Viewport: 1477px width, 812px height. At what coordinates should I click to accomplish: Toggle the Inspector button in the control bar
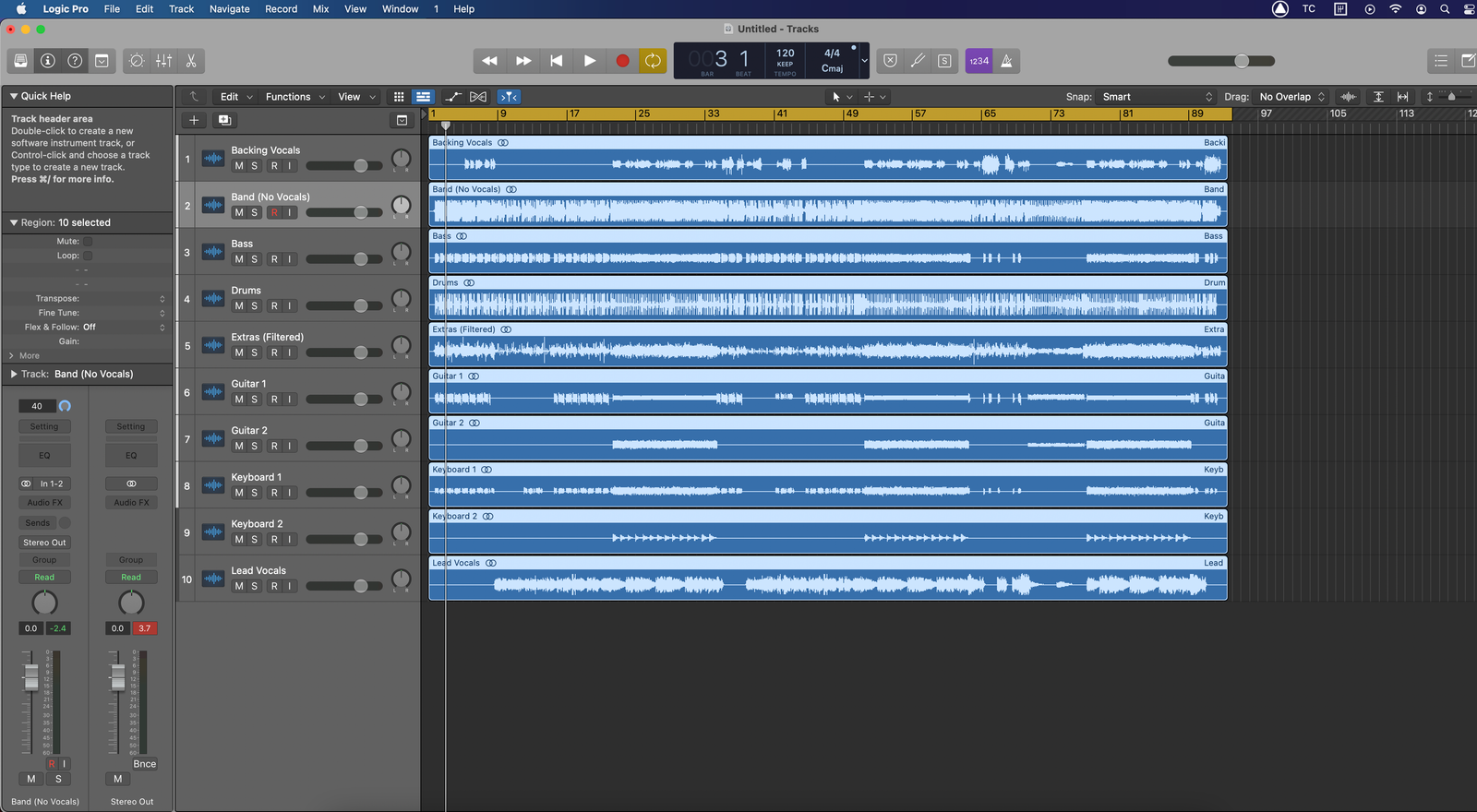click(48, 61)
